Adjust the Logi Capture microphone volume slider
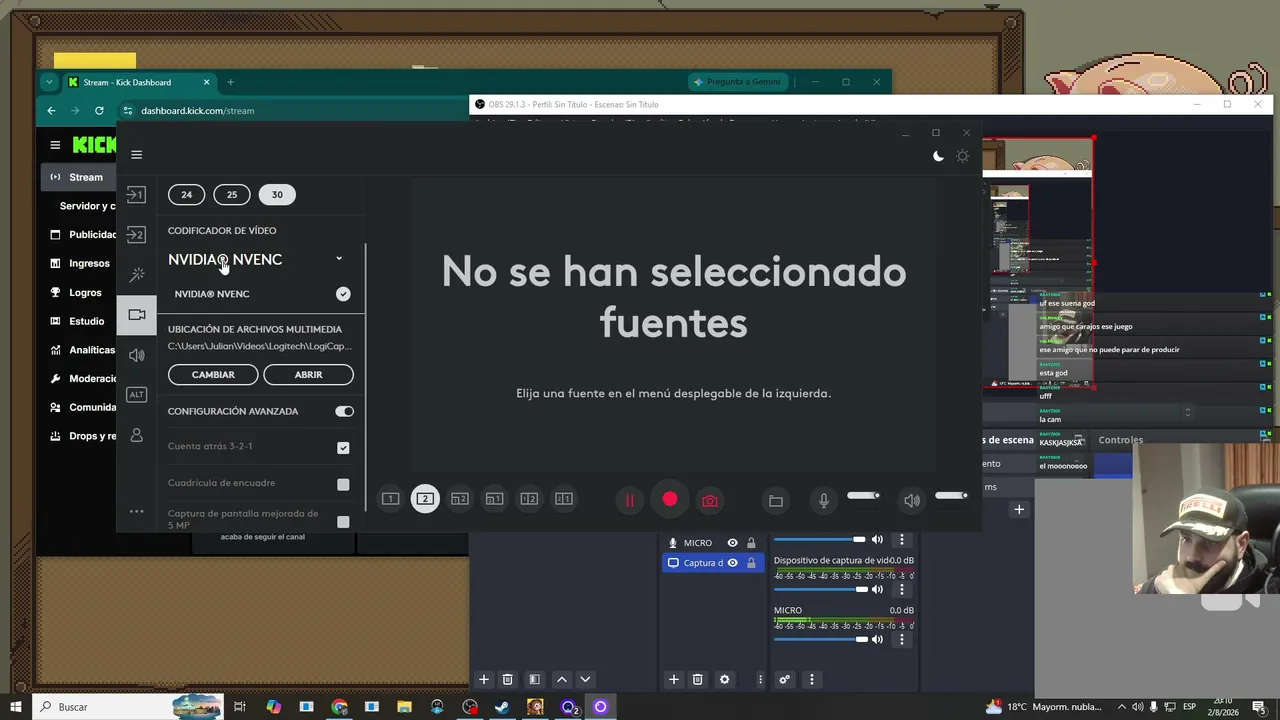1280x720 pixels. (863, 496)
